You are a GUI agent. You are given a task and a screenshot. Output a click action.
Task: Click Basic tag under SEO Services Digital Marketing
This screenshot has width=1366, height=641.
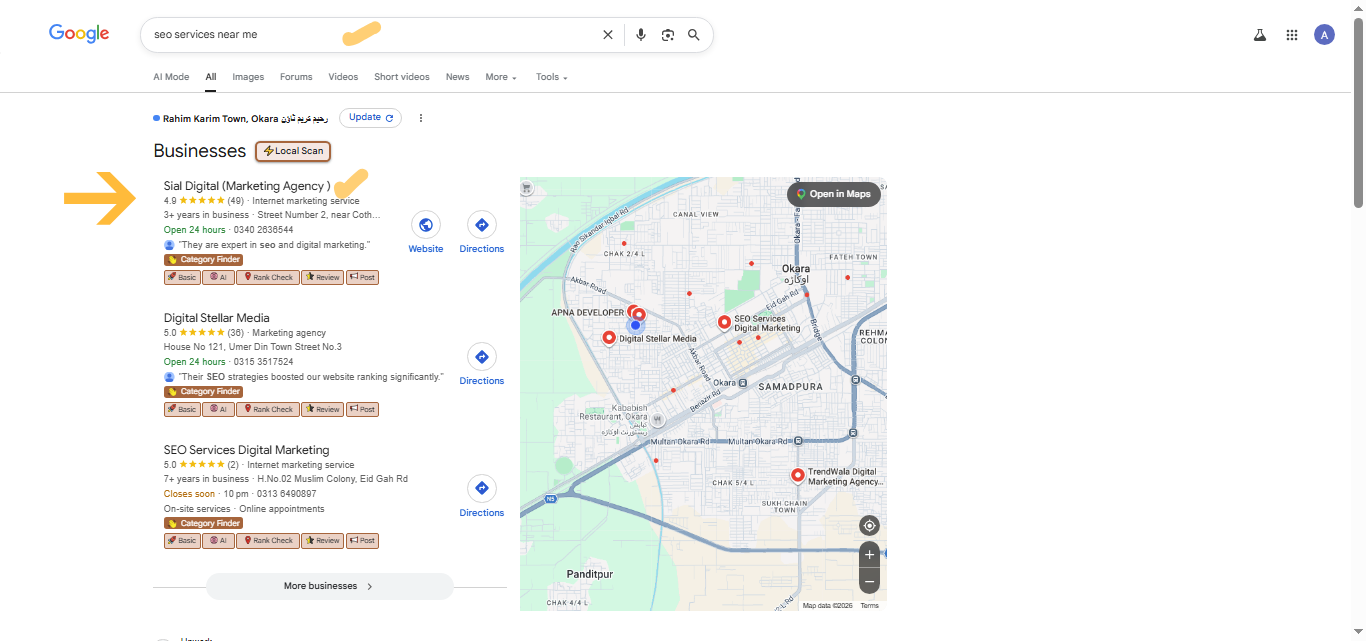click(182, 540)
